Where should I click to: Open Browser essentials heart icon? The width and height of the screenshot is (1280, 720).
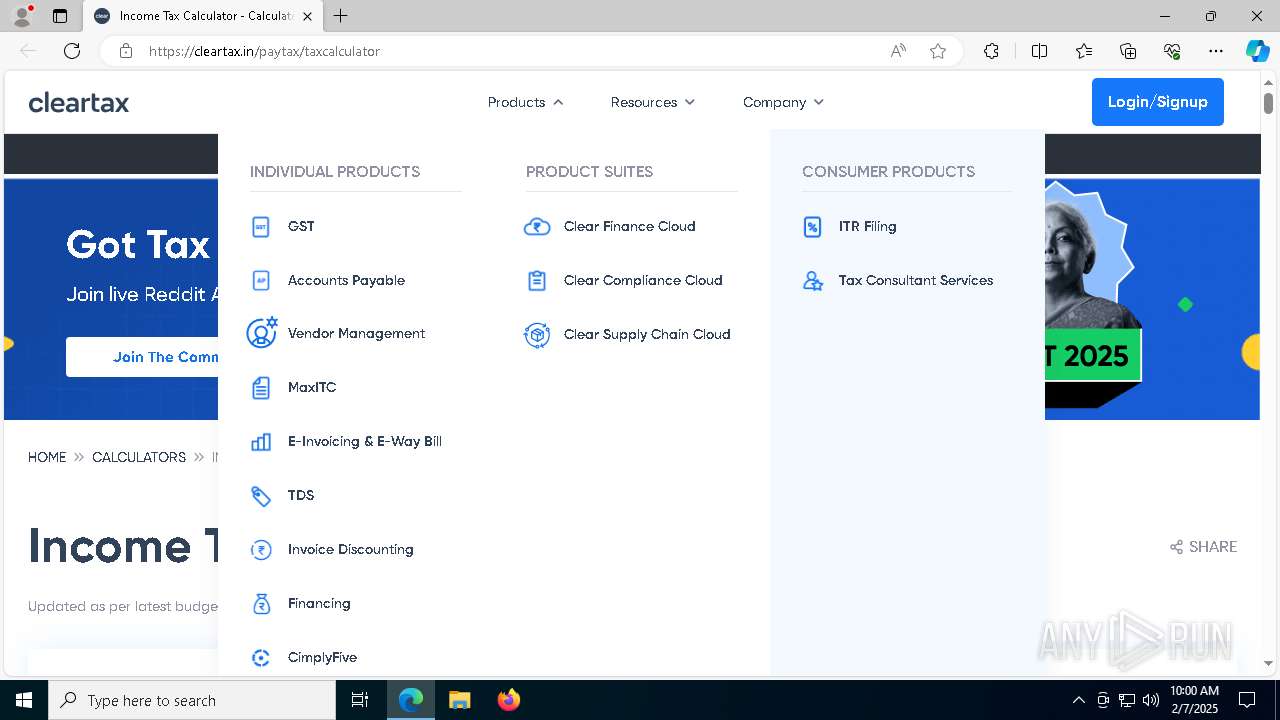pyautogui.click(x=1172, y=51)
